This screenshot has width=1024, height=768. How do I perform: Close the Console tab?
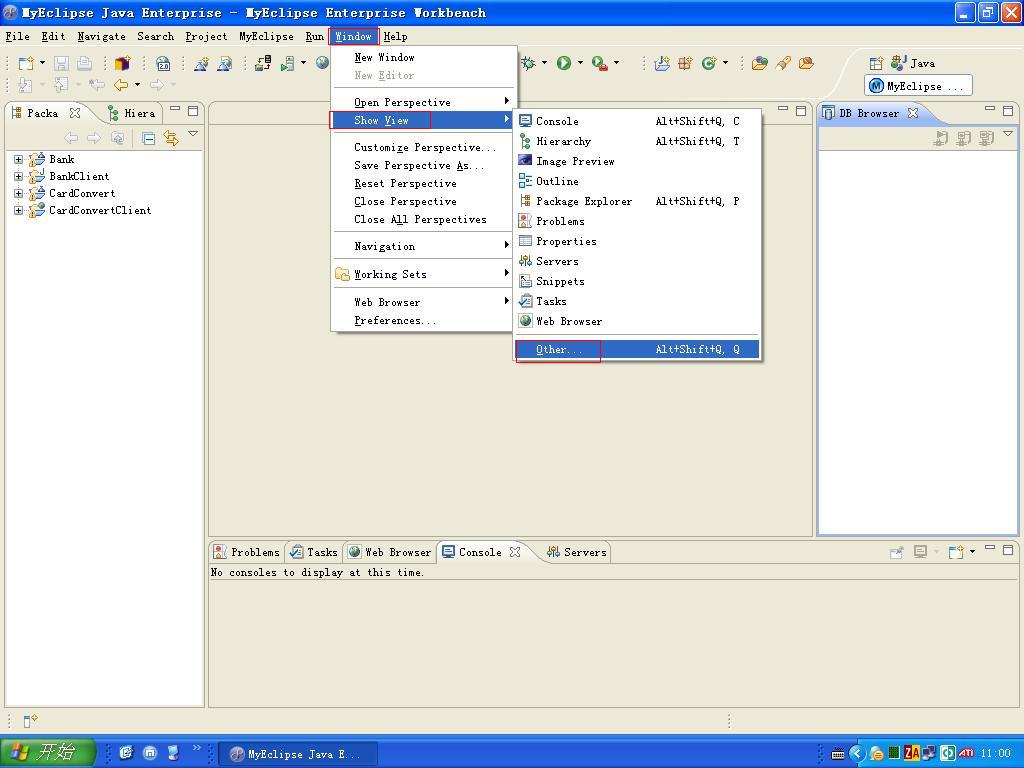(515, 552)
